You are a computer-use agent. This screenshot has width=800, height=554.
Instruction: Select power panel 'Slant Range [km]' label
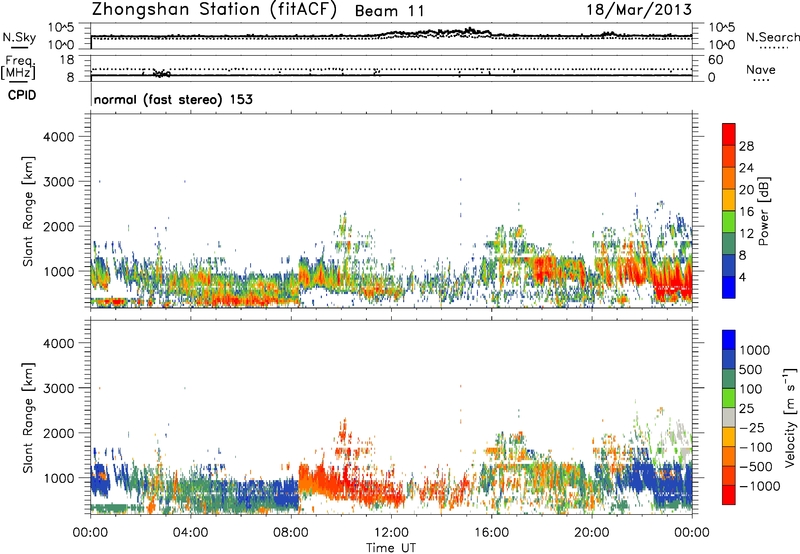(x=29, y=211)
